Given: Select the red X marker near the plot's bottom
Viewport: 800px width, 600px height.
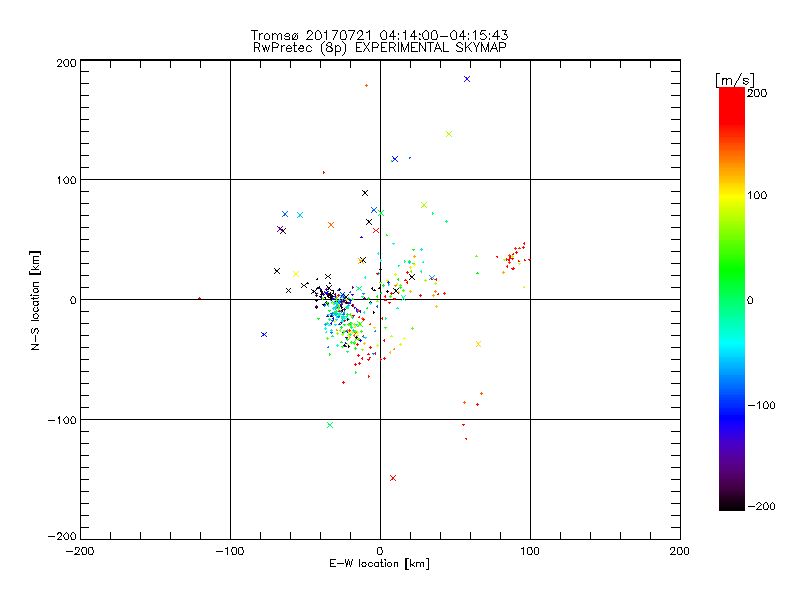Looking at the screenshot, I should click(393, 478).
